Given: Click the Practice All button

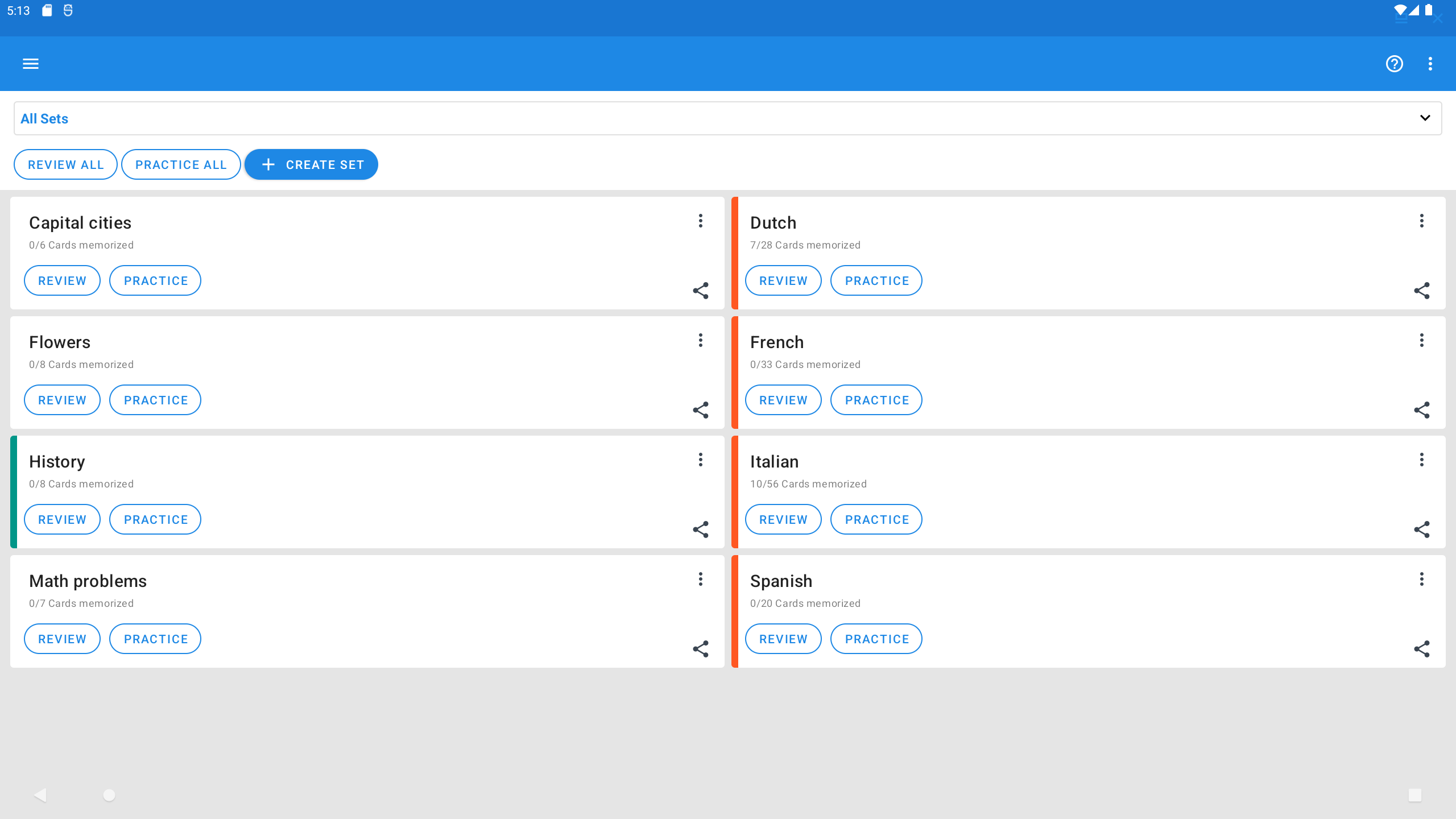Looking at the screenshot, I should tap(181, 164).
